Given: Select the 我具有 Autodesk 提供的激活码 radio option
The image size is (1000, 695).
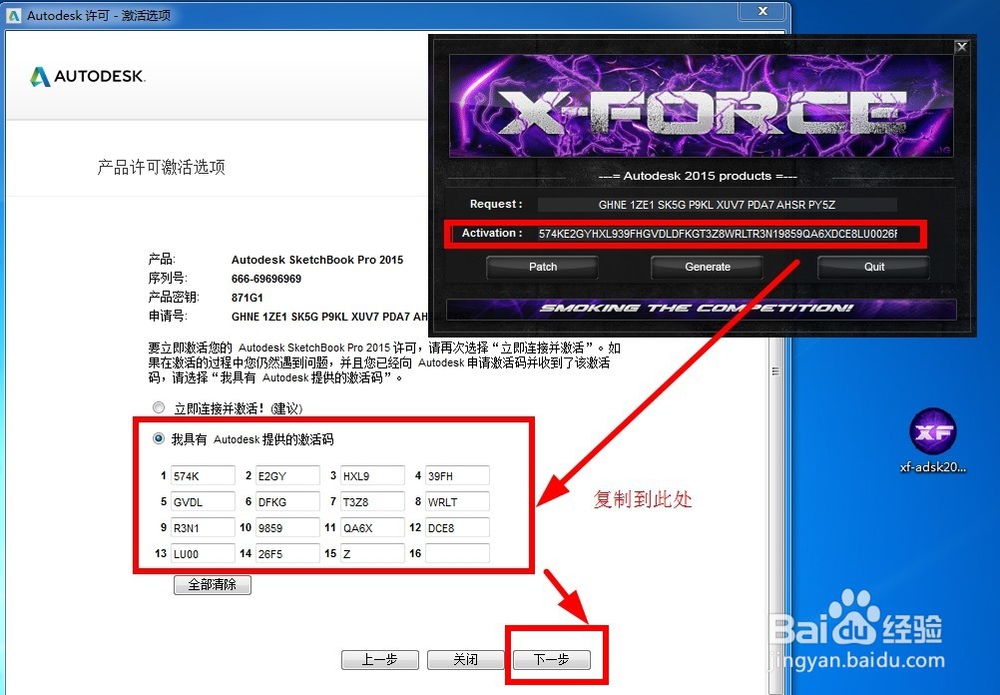Looking at the screenshot, I should click(158, 439).
